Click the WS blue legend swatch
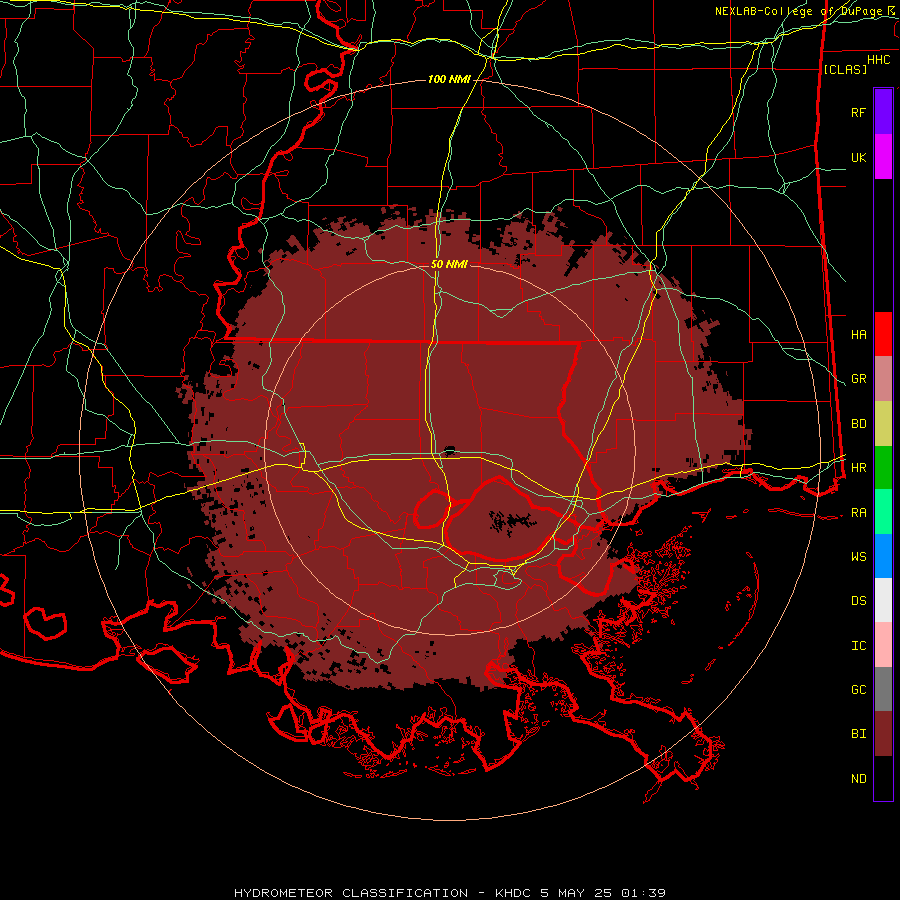 coord(883,556)
